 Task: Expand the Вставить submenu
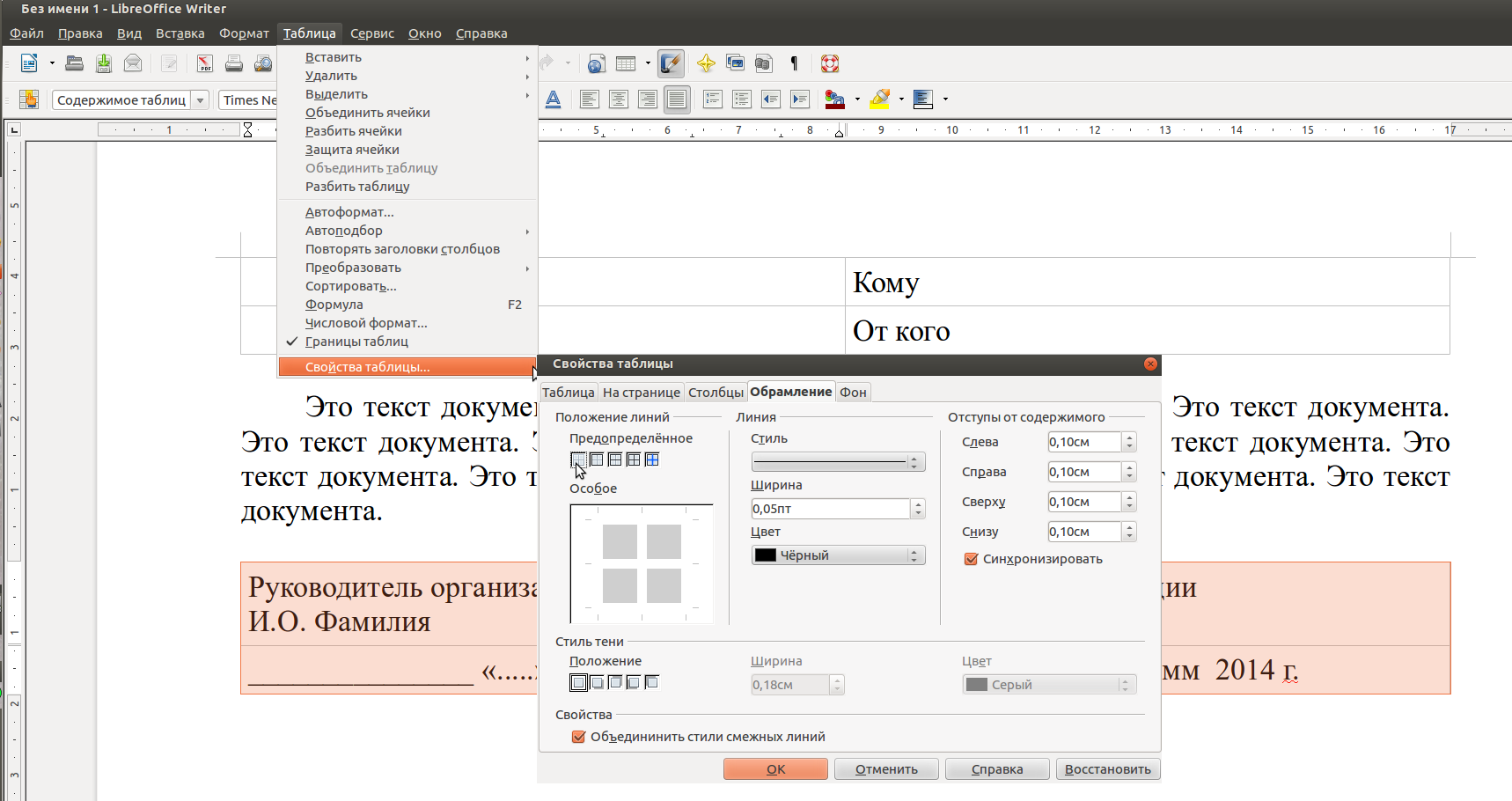pos(408,57)
